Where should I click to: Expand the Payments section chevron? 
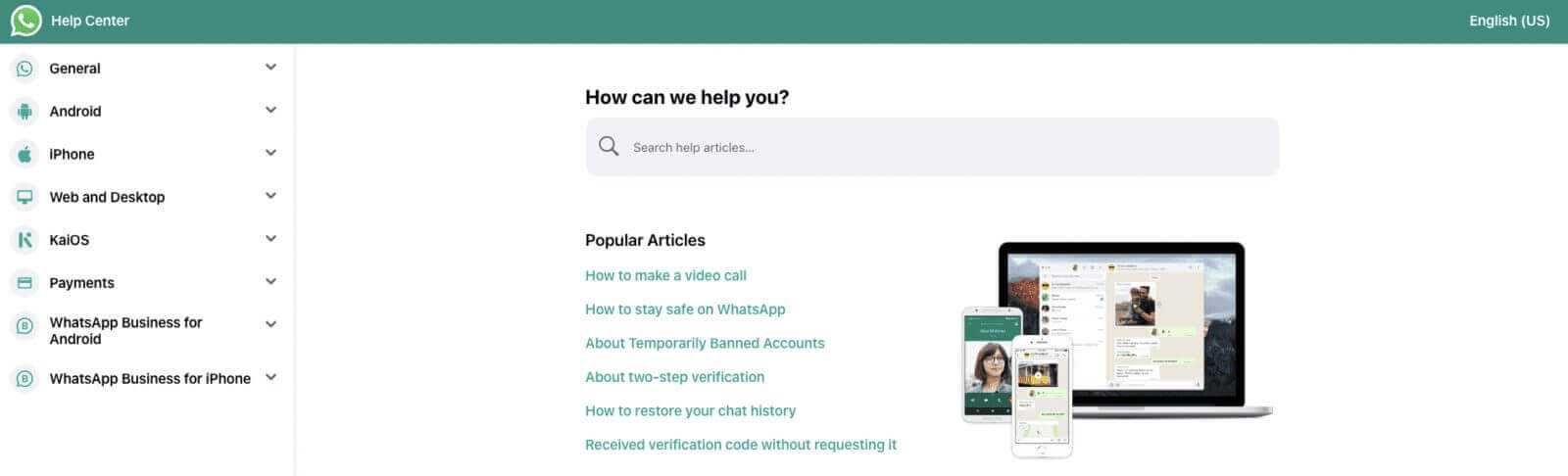(270, 282)
